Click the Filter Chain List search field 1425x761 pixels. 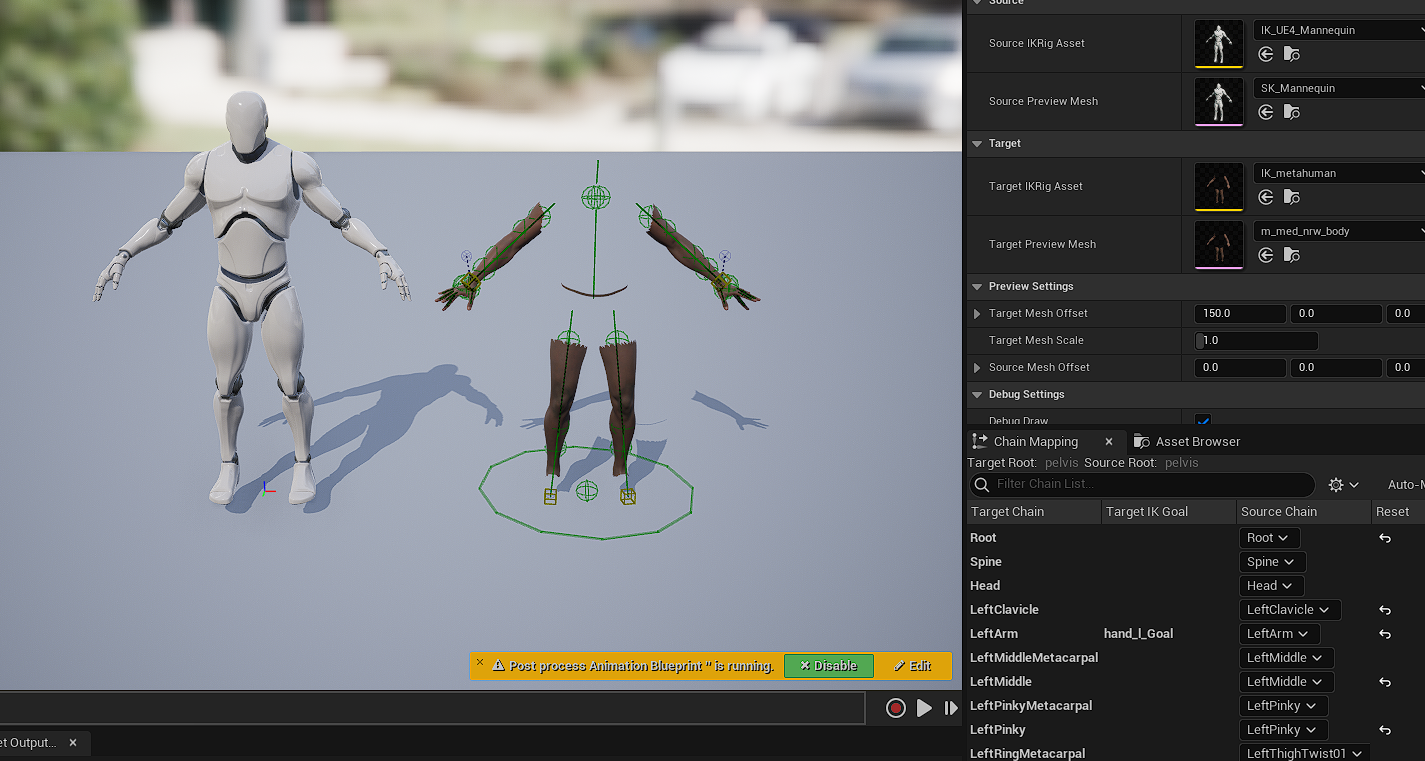click(1141, 484)
